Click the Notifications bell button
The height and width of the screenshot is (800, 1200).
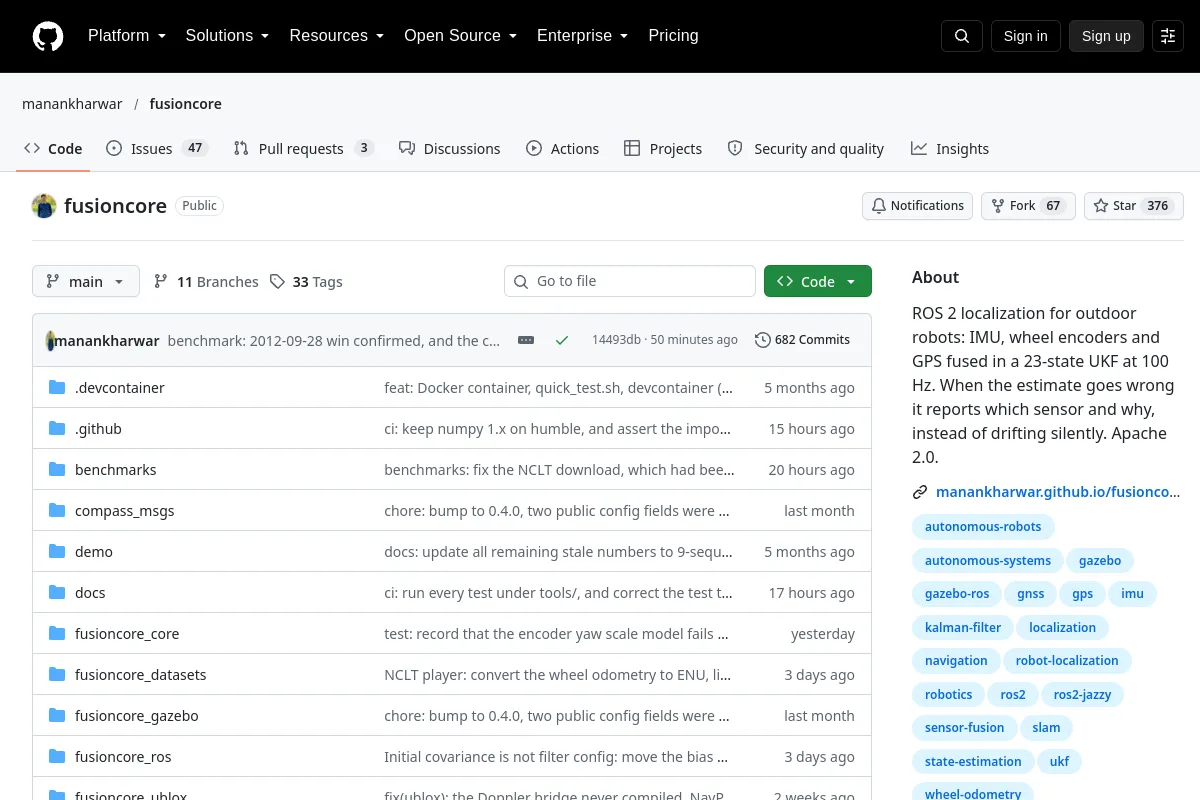(x=918, y=206)
